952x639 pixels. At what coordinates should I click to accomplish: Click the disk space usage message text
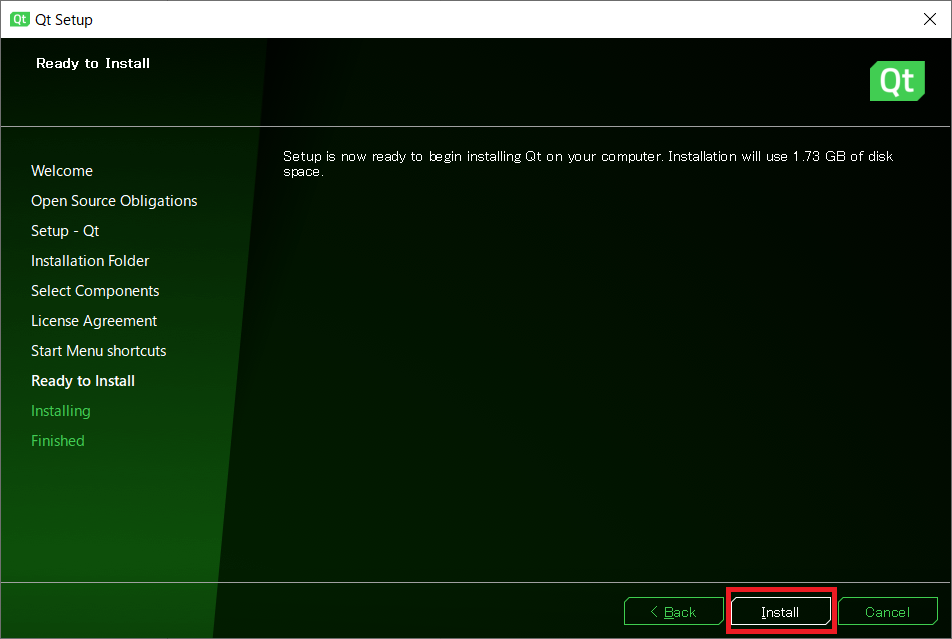pyautogui.click(x=588, y=163)
